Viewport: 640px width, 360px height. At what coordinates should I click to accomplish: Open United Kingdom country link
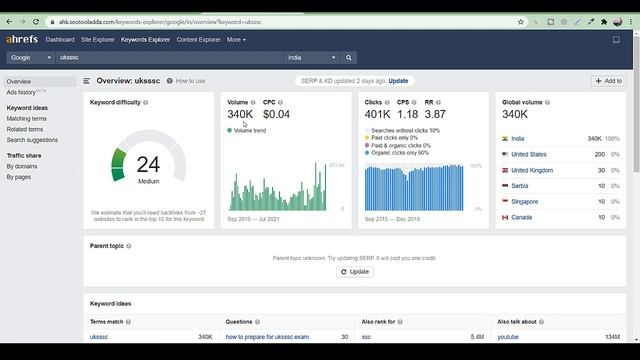[532, 171]
